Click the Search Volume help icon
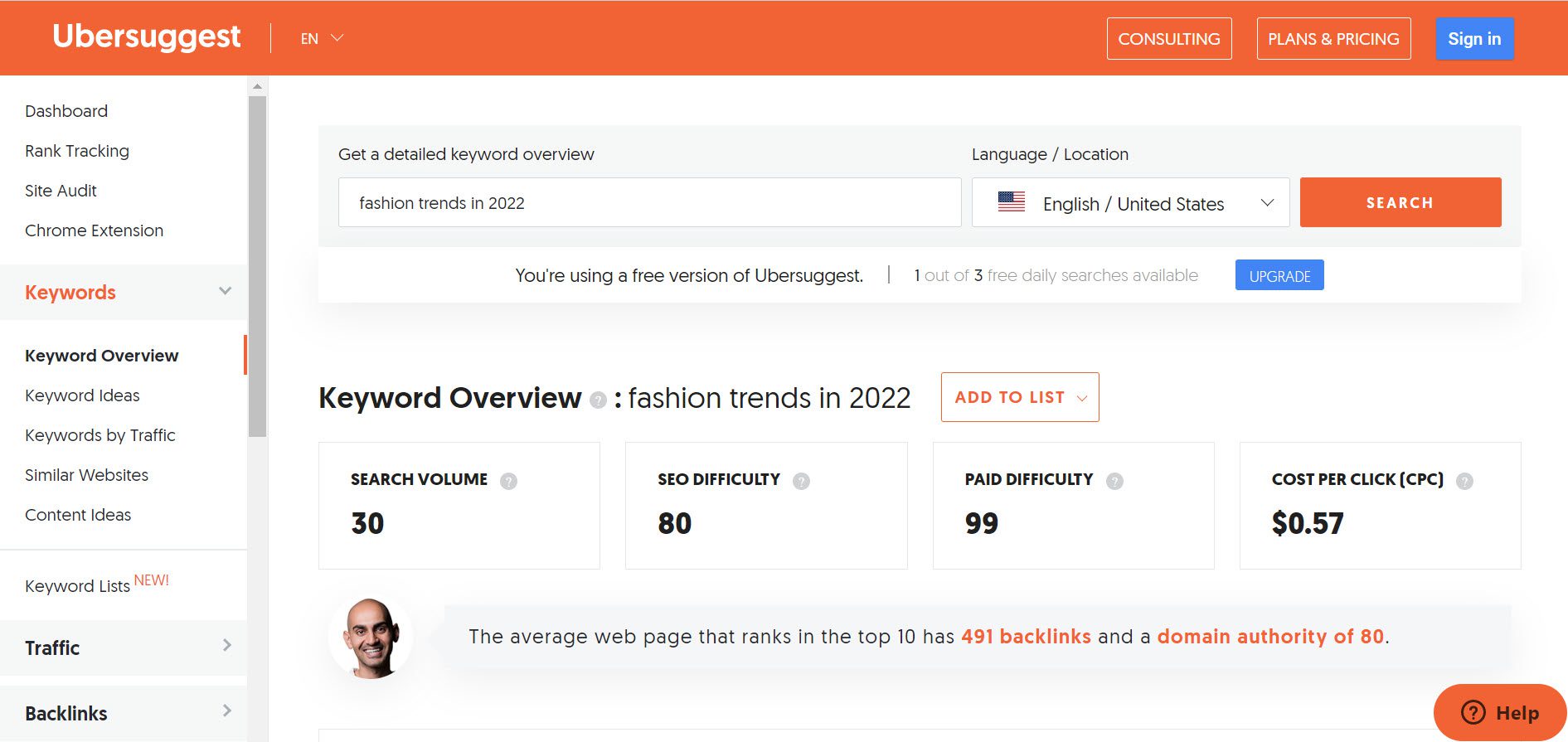The height and width of the screenshot is (742, 1568). (508, 481)
